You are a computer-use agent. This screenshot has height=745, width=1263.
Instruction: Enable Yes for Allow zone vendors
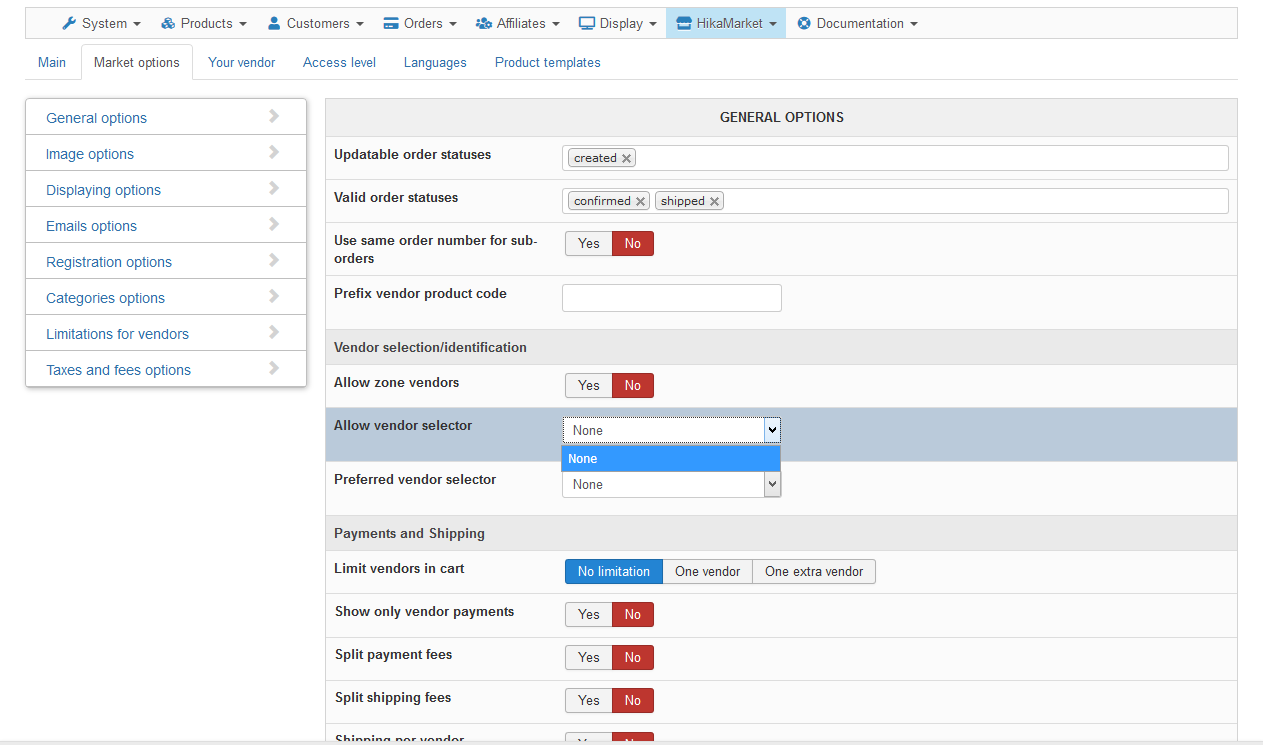(x=589, y=386)
